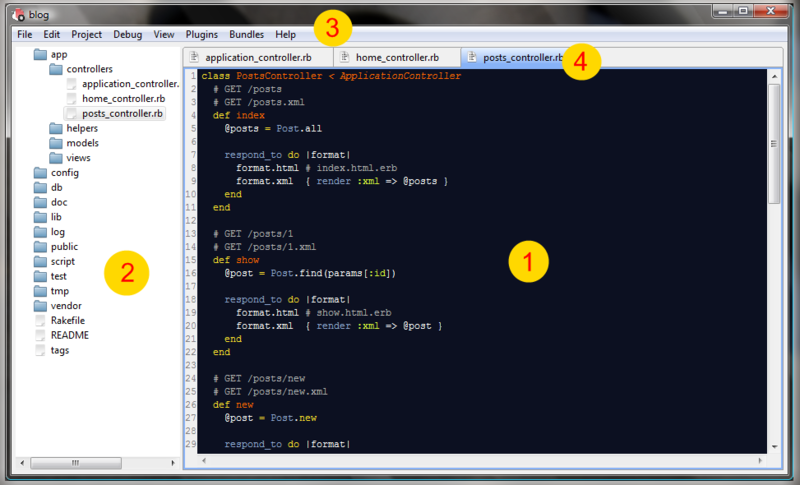Click the doc folder icon
Image resolution: width=800 pixels, height=485 pixels.
click(x=40, y=202)
